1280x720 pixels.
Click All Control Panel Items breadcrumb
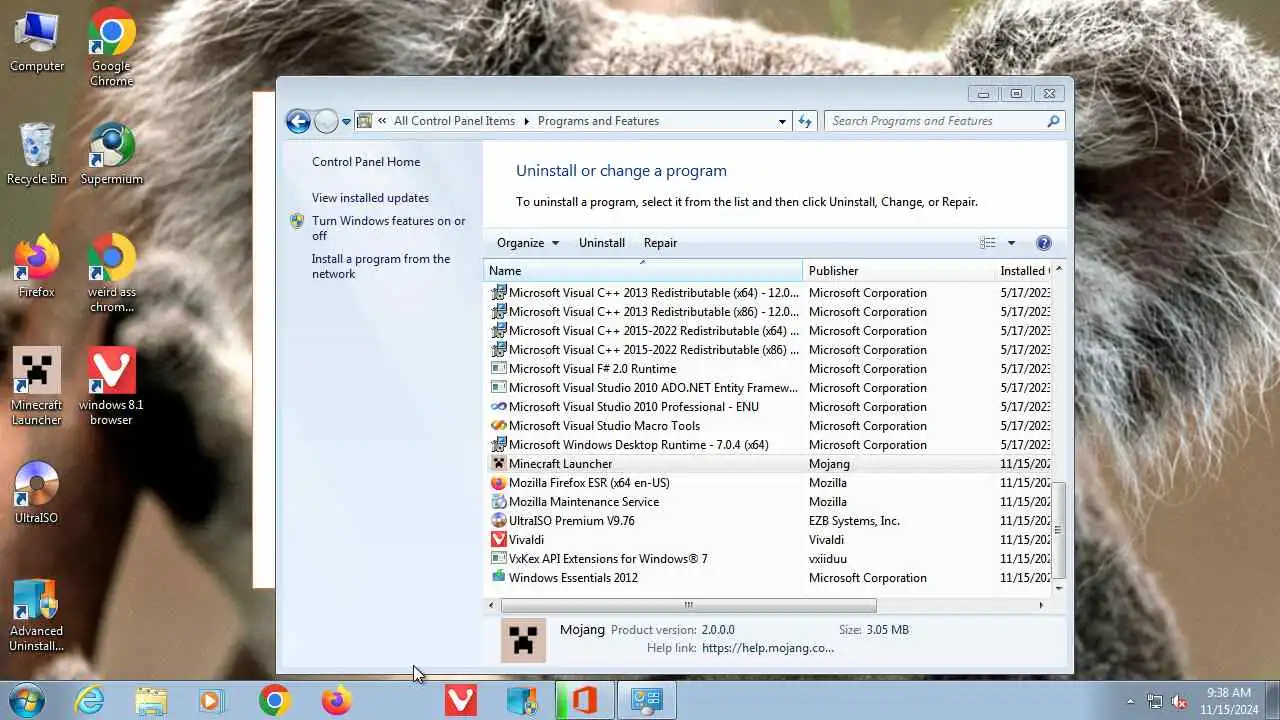point(454,121)
